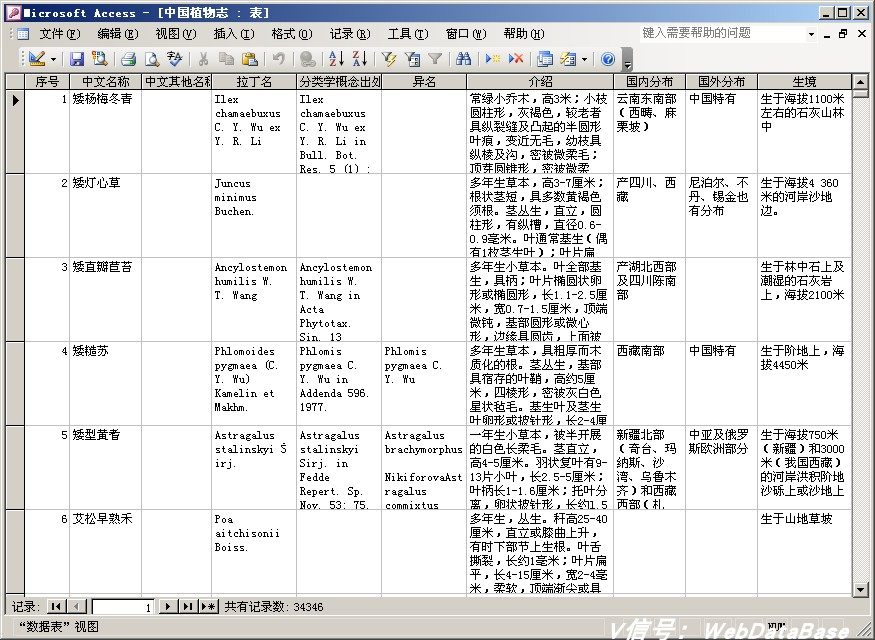Click vertical scrollbar up arrow
Viewport: 875px width, 640px height.
point(860,81)
